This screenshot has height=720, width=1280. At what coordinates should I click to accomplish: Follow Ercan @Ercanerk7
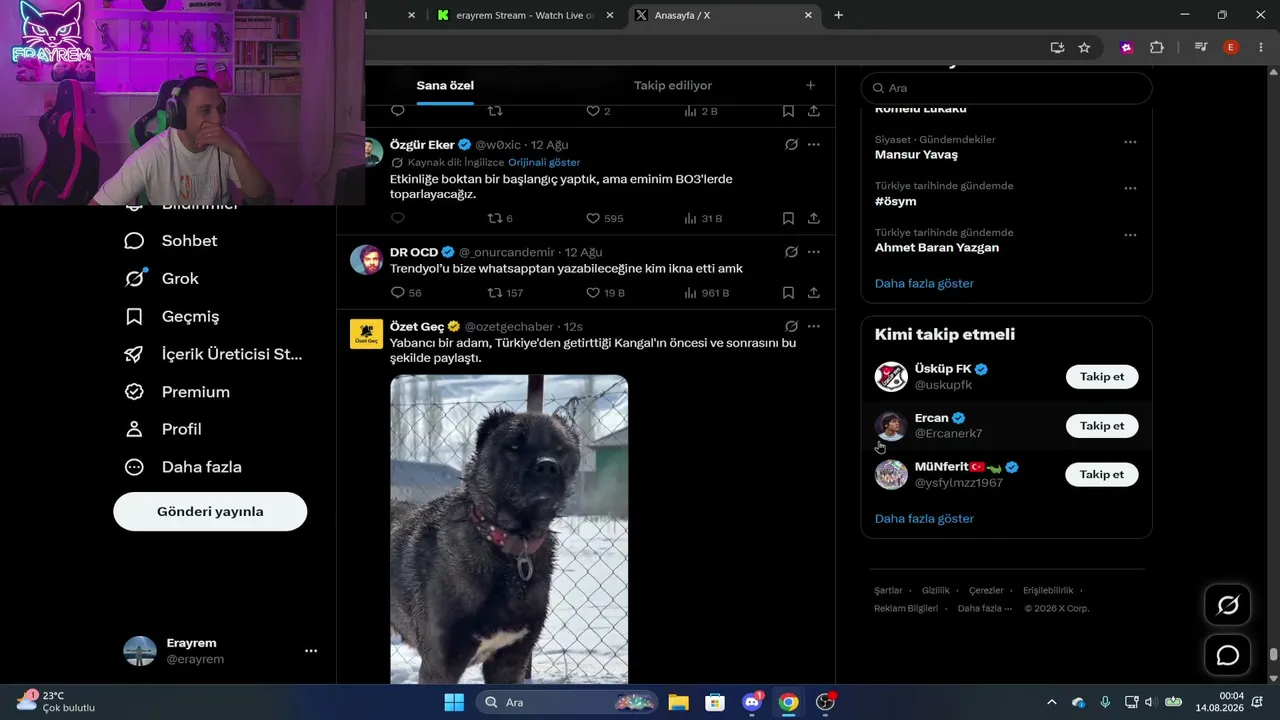[x=1102, y=426]
